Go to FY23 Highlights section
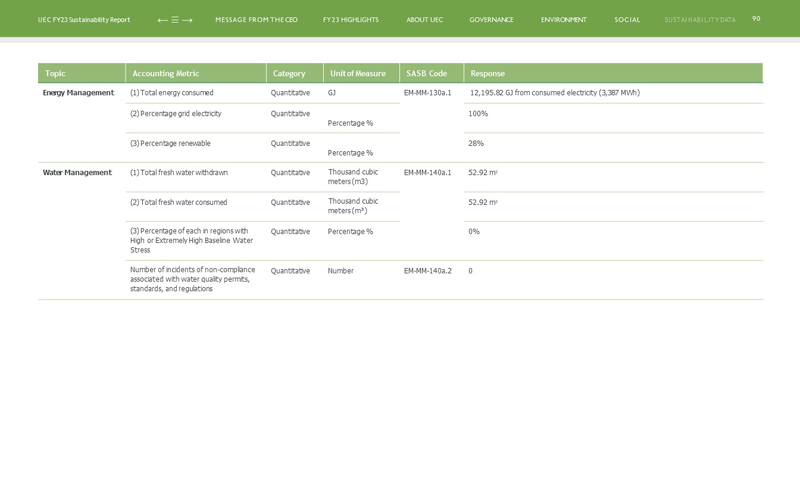The width and height of the screenshot is (800, 486). pyautogui.click(x=350, y=20)
